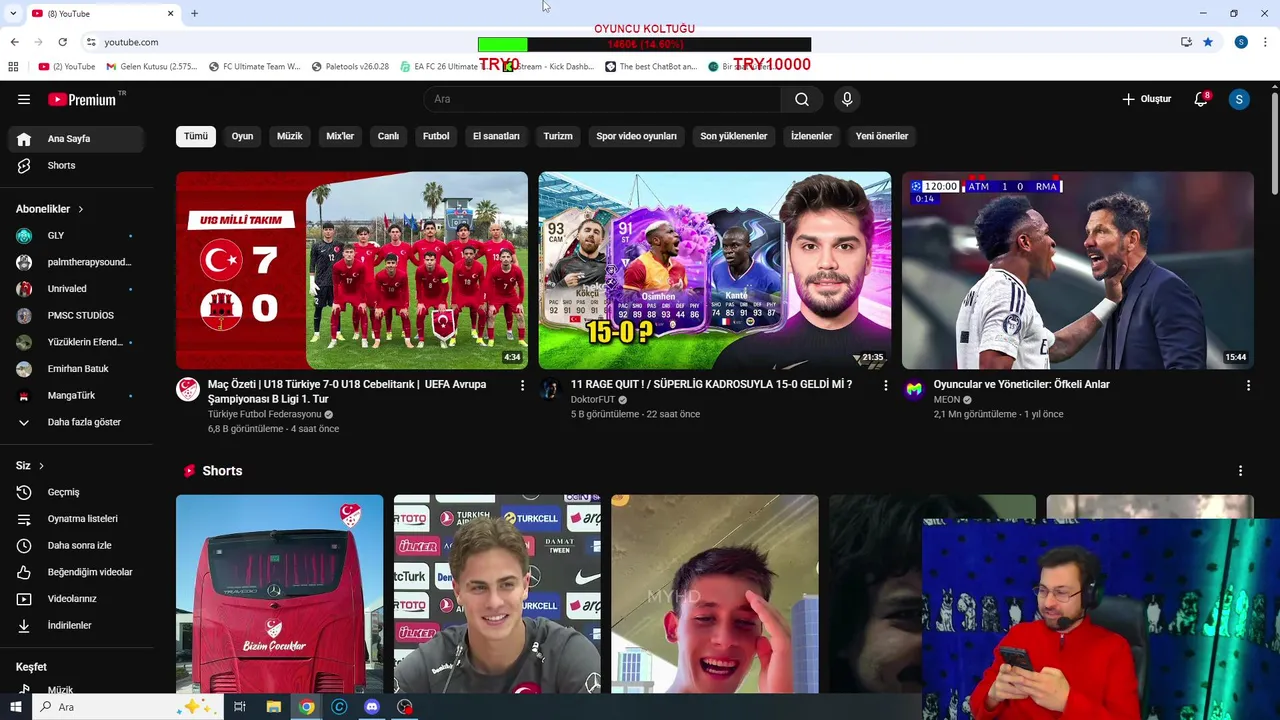Open File Explorer from the taskbar
This screenshot has width=1280, height=720.
point(273,707)
